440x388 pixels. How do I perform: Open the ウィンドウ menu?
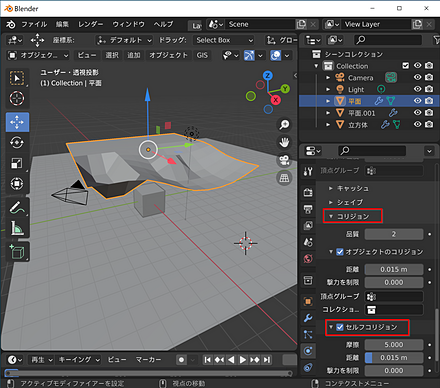(128, 24)
